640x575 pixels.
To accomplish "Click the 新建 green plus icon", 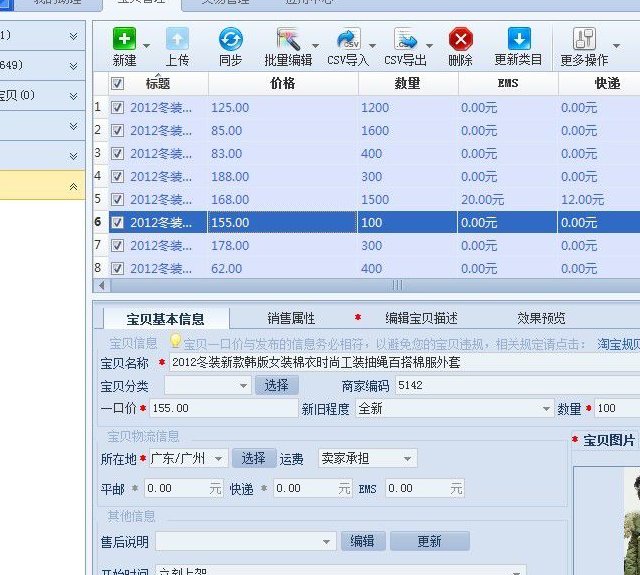I will [124, 39].
